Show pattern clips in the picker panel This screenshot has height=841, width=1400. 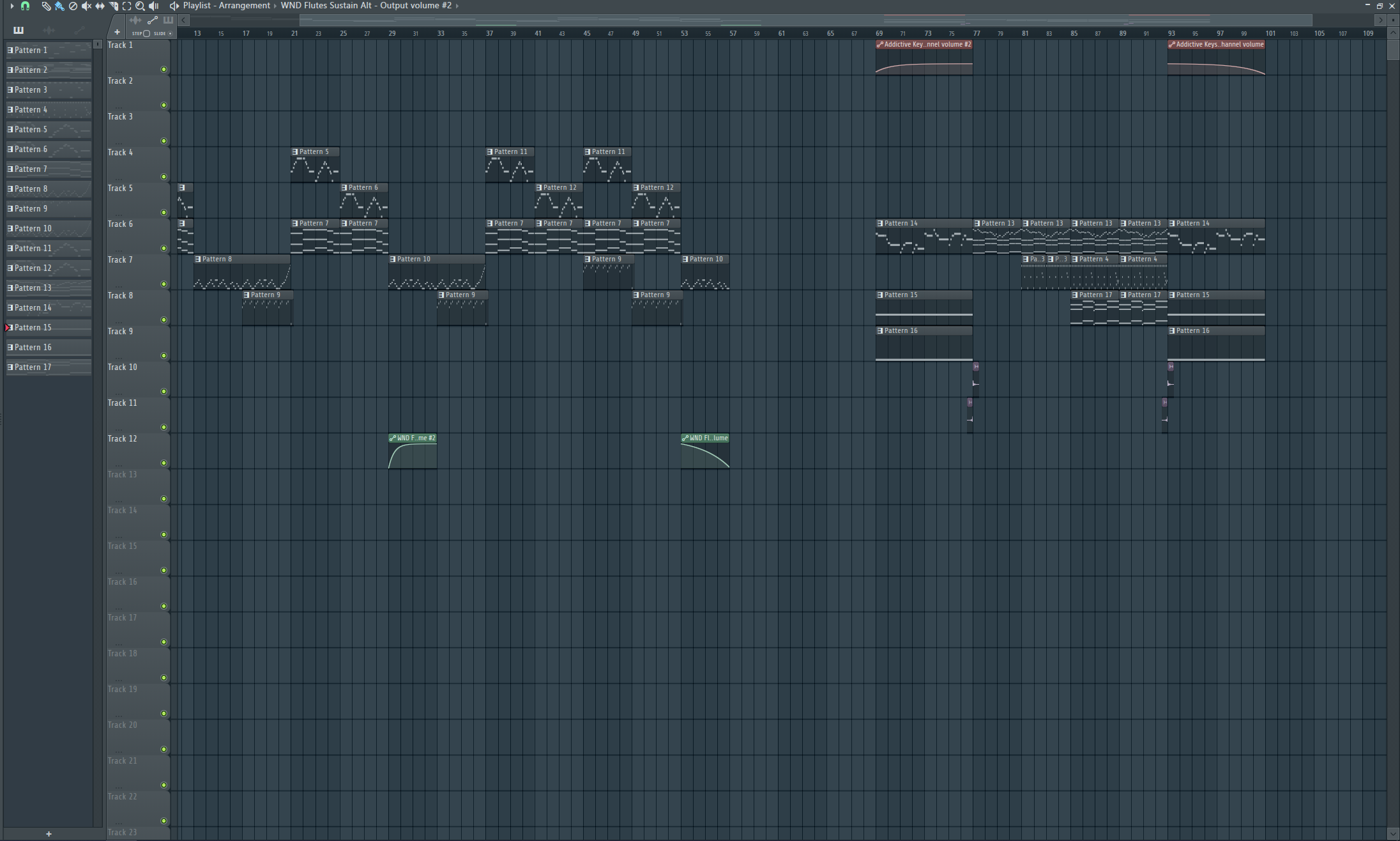(x=18, y=30)
